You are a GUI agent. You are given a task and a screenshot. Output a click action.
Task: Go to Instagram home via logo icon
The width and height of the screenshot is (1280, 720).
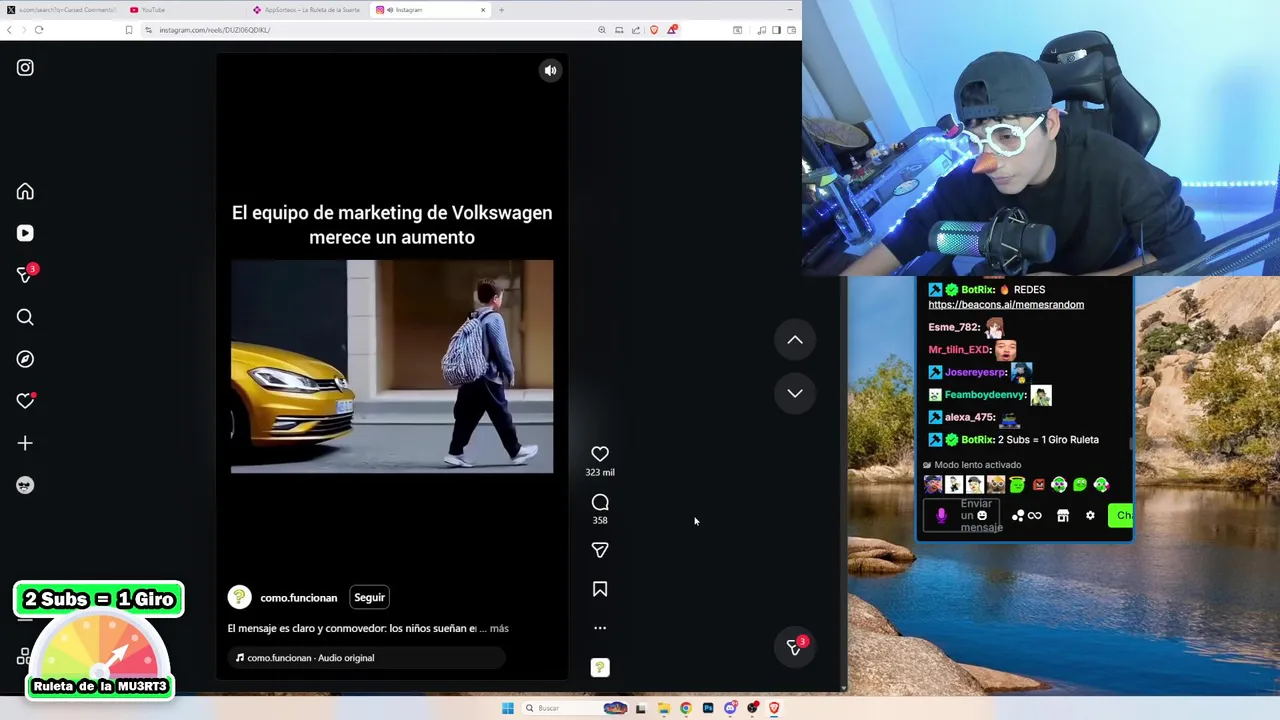[25, 68]
